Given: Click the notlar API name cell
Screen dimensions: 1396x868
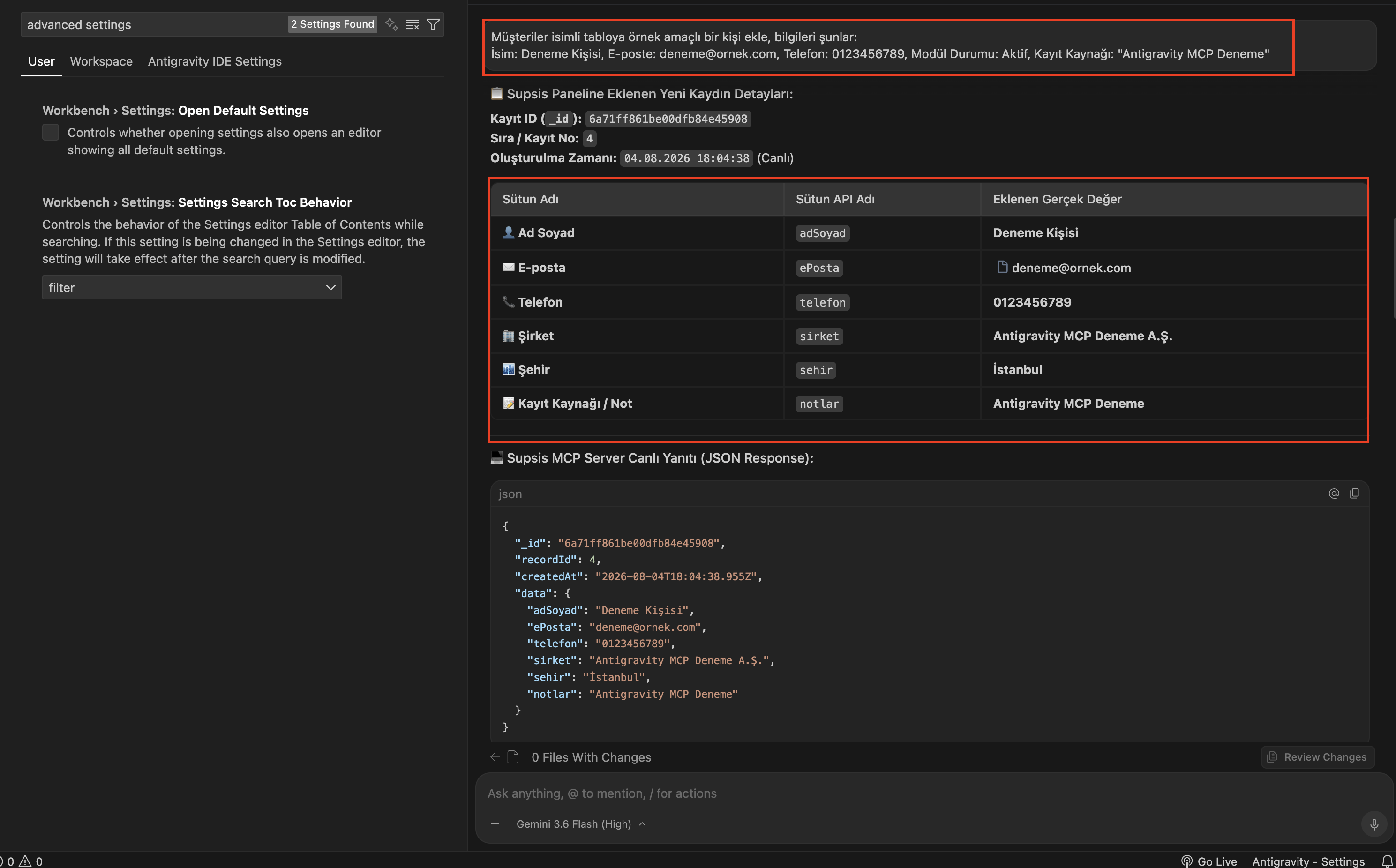Looking at the screenshot, I should coord(819,404).
